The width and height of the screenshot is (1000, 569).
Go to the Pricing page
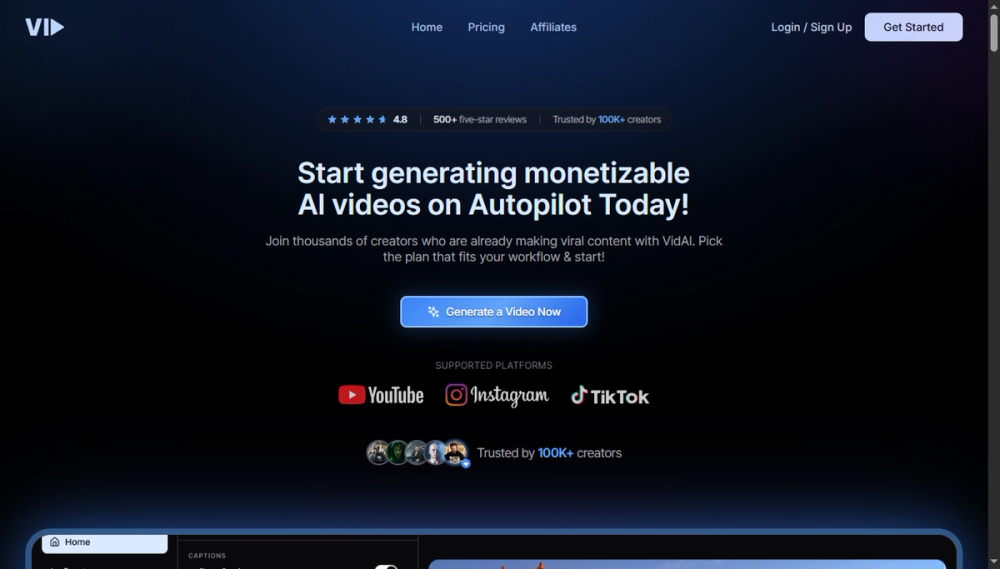pyautogui.click(x=486, y=27)
